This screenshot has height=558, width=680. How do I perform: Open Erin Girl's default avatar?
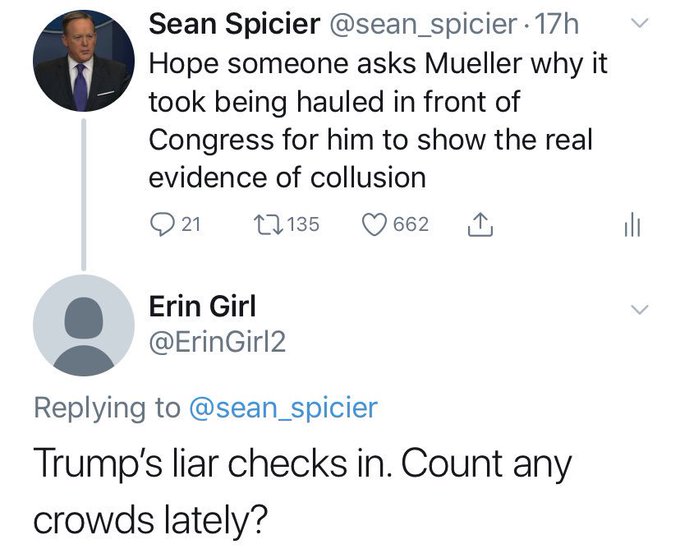84,325
